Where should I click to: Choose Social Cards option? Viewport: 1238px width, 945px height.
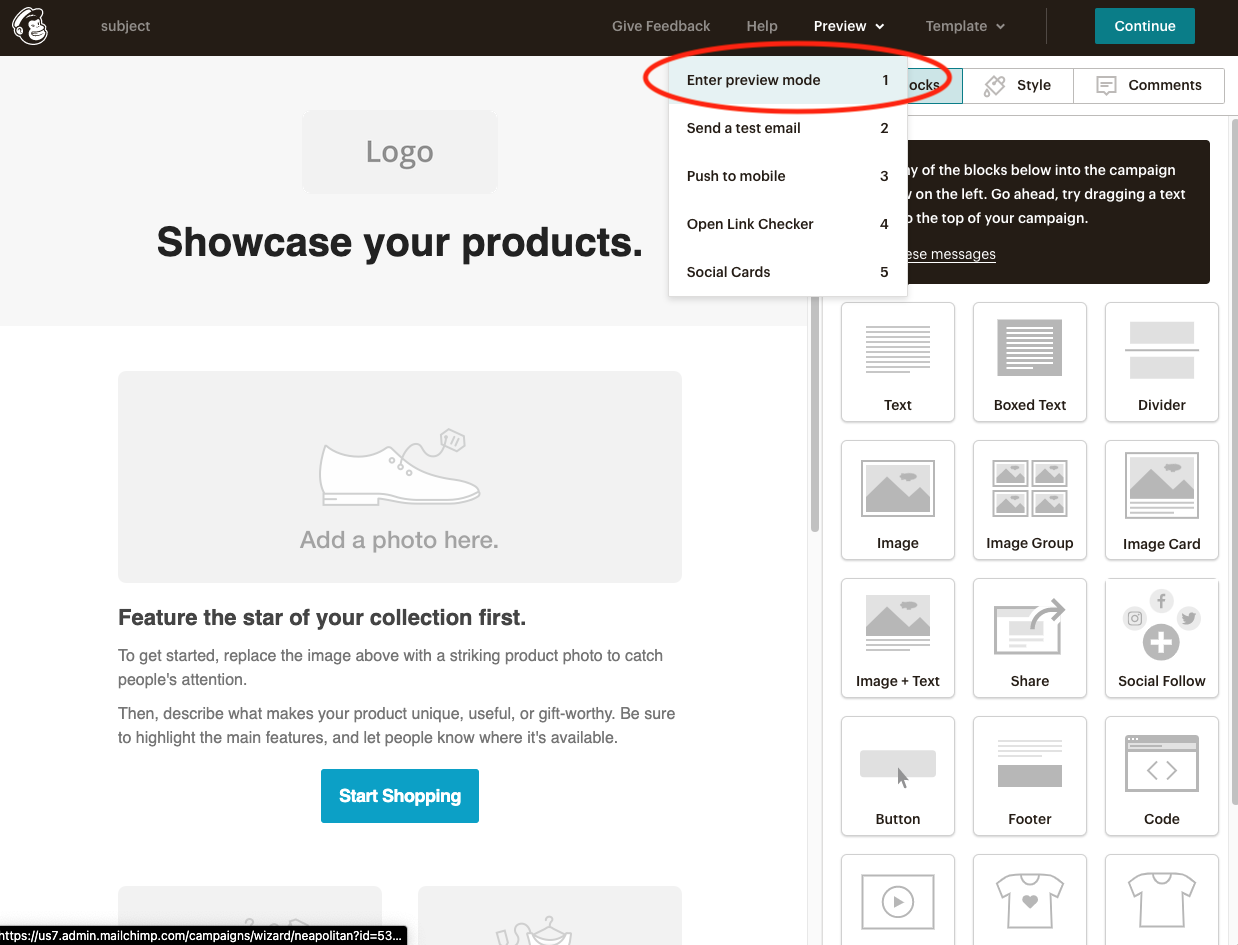[788, 272]
